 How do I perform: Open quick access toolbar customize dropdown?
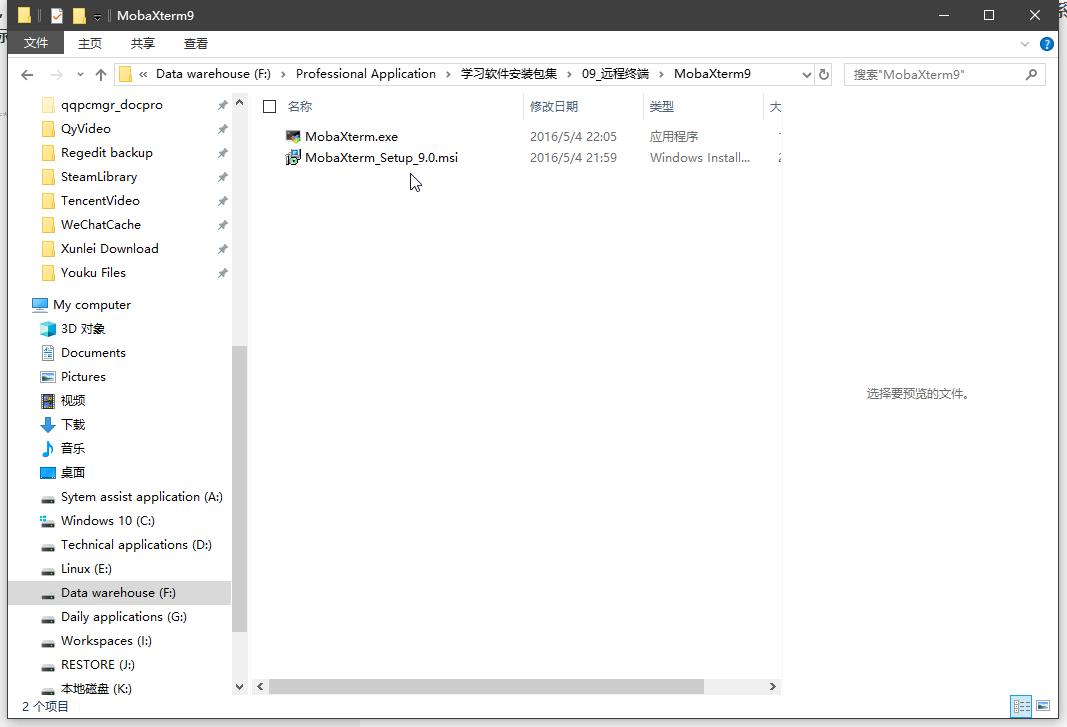click(x=97, y=16)
